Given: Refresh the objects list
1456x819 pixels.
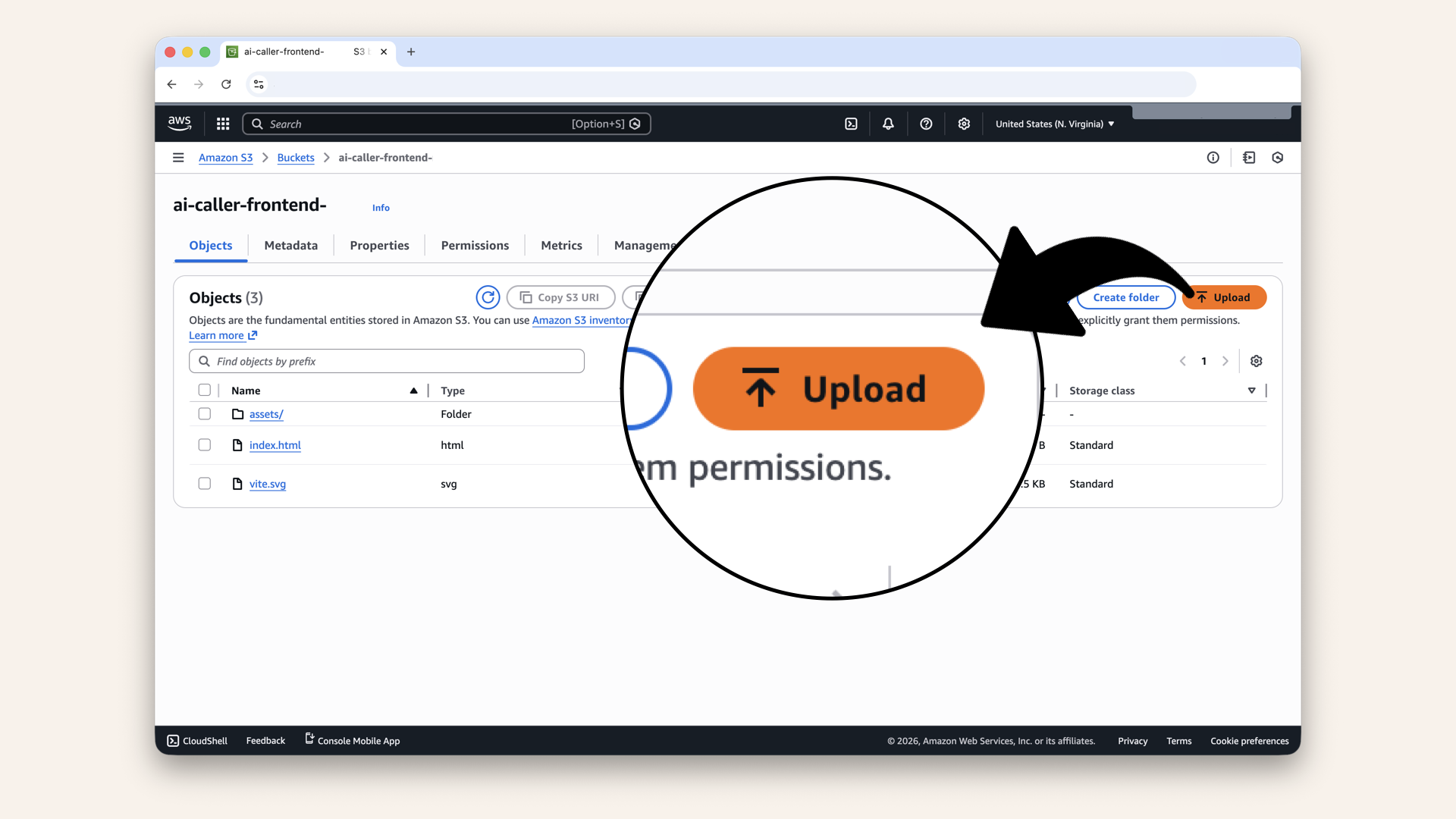Looking at the screenshot, I should 488,297.
